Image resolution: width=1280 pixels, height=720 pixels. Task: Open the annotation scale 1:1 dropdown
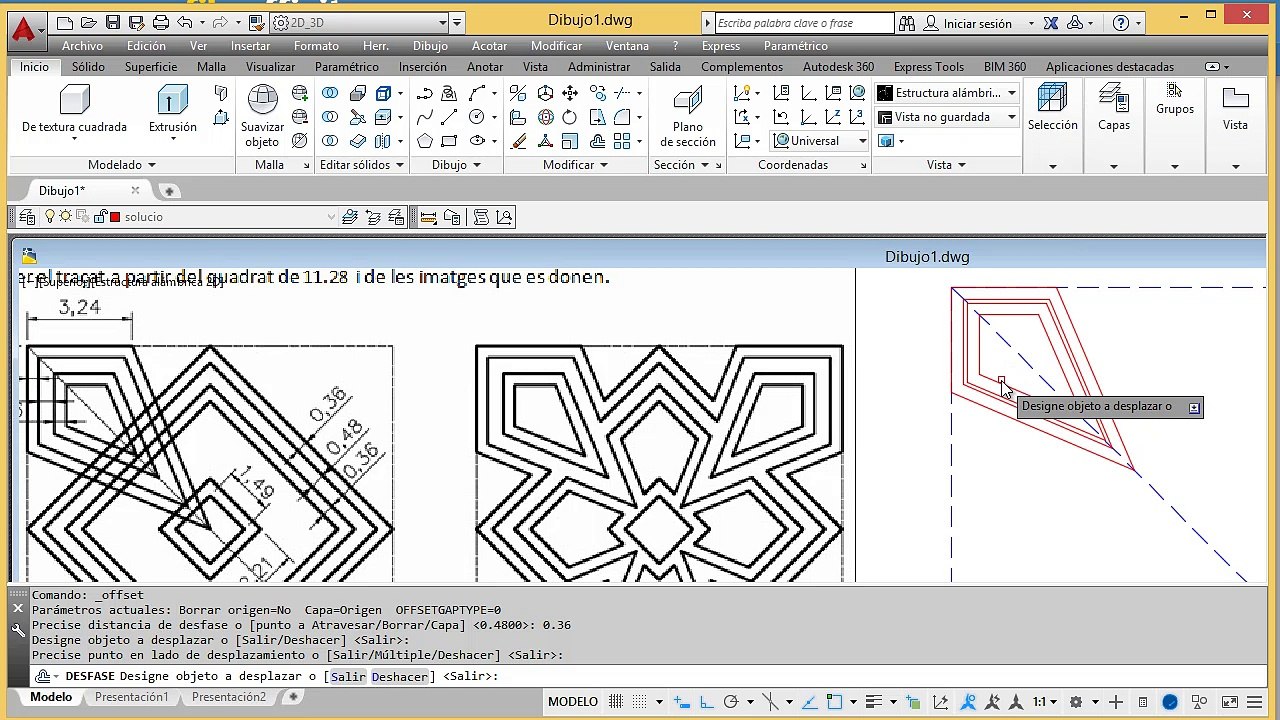pos(1046,702)
